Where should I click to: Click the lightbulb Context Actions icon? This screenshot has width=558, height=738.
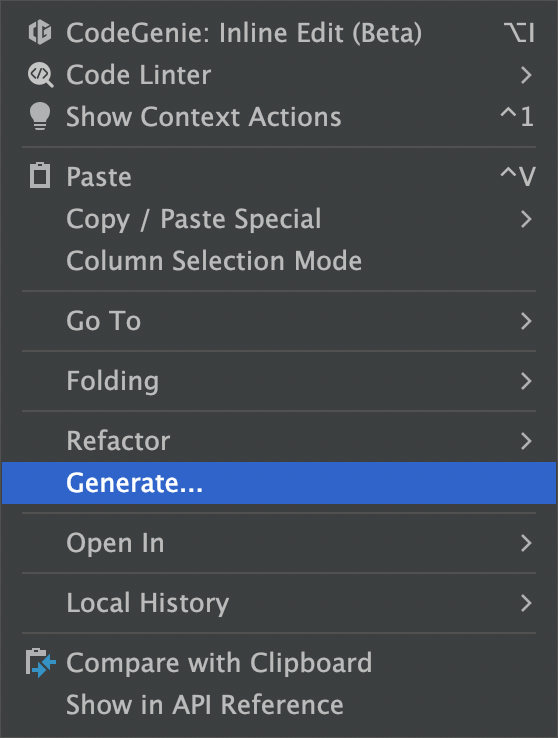[40, 116]
